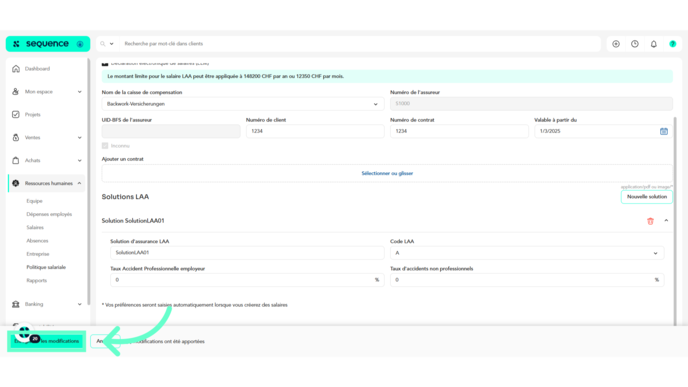Click Nouvelle solution button
This screenshot has height=387, width=688.
(x=647, y=197)
